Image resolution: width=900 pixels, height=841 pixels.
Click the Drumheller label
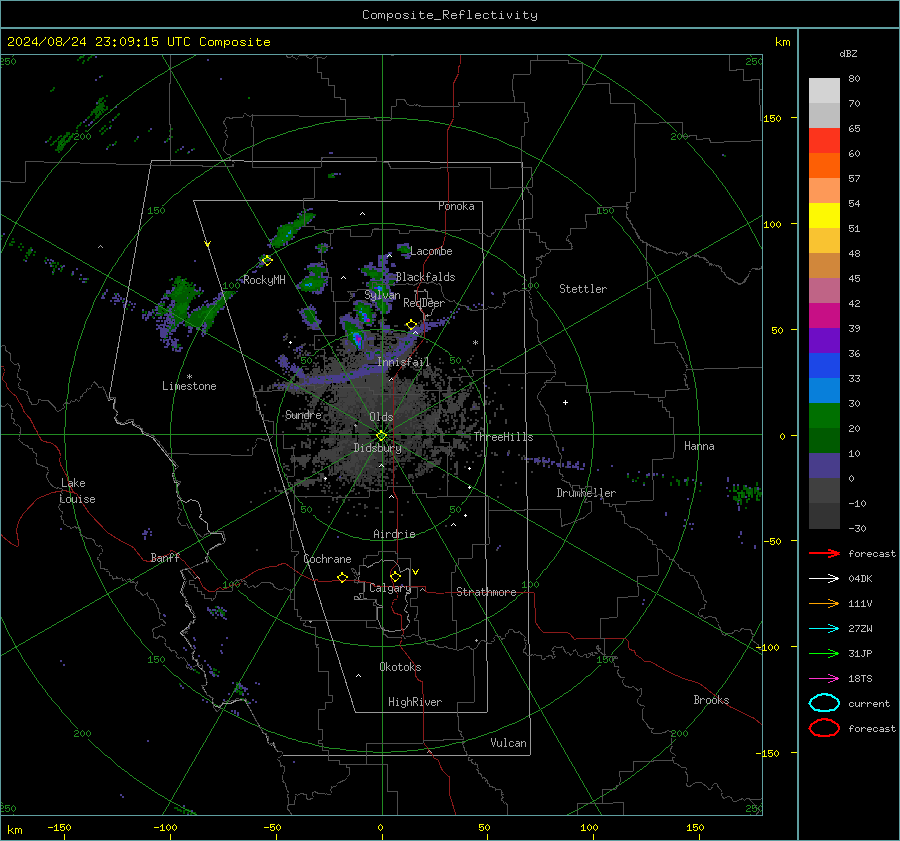pyautogui.click(x=586, y=493)
